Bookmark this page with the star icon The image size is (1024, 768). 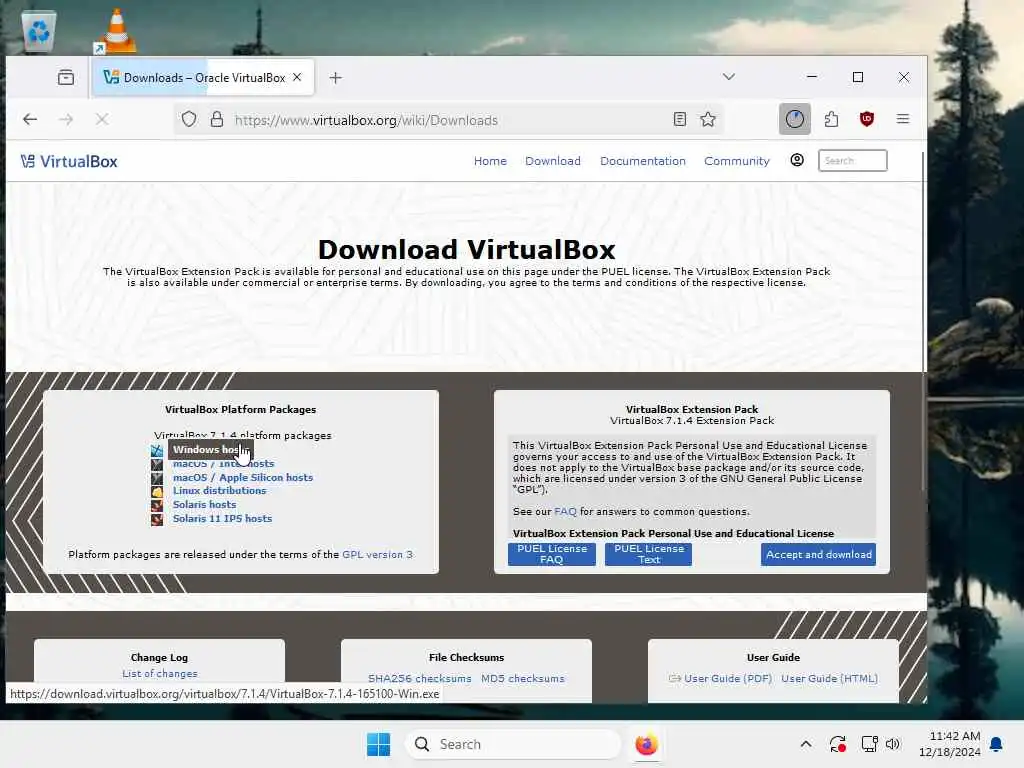[x=708, y=120]
